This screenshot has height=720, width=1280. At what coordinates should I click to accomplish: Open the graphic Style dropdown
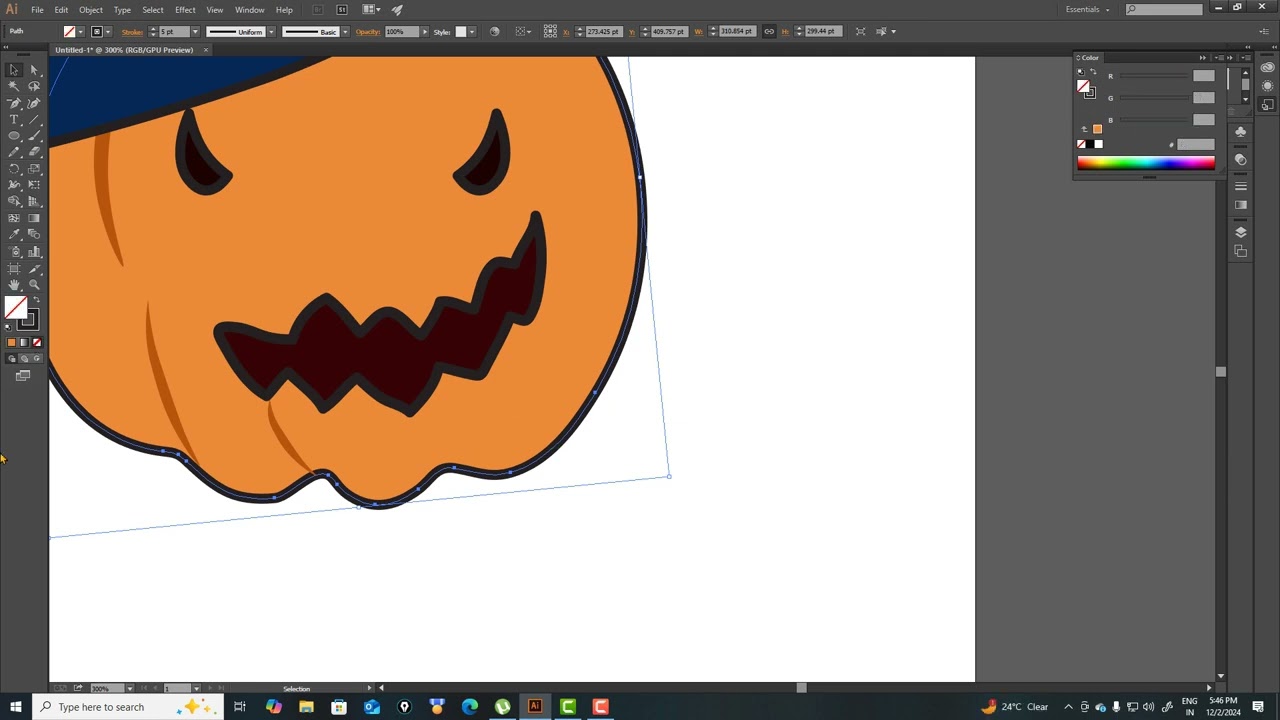[x=472, y=32]
